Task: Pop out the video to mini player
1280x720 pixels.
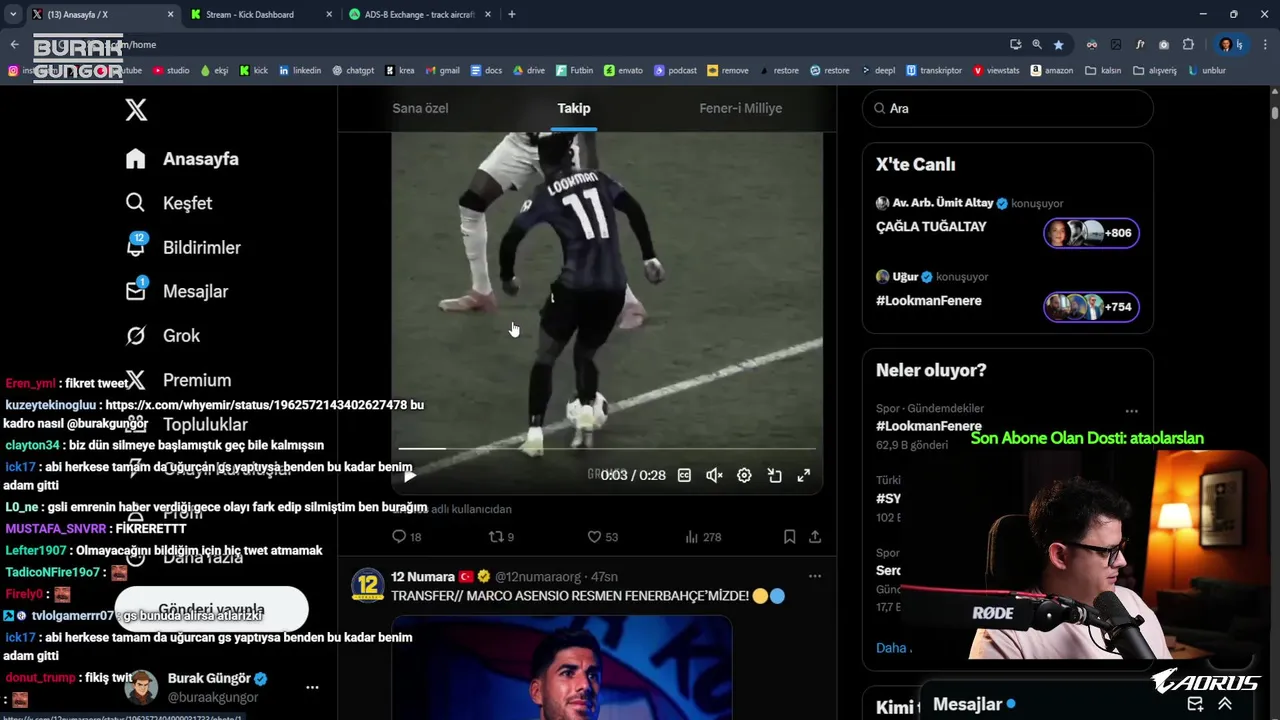Action: (x=774, y=476)
